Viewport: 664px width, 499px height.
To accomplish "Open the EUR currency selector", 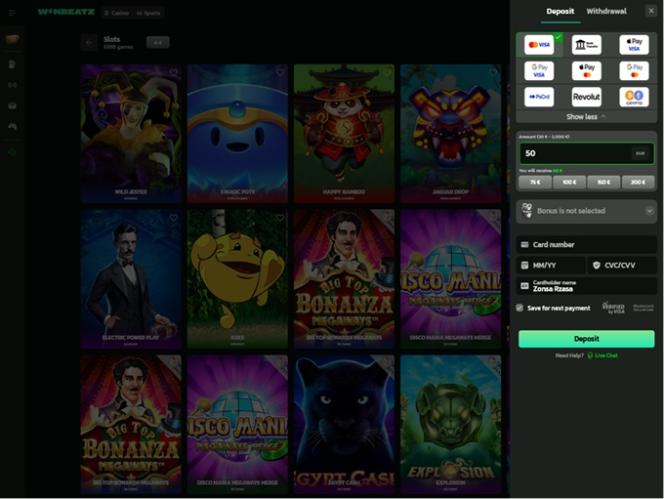I will click(x=640, y=154).
